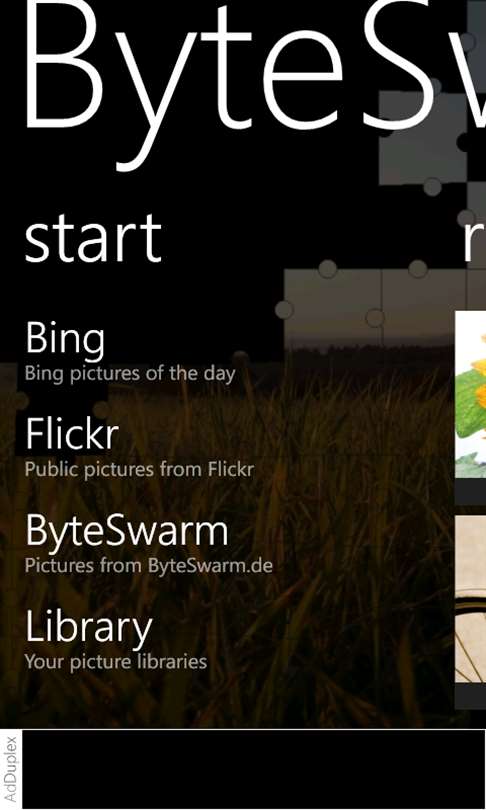
Task: Open the Library entry
Action: point(89,628)
